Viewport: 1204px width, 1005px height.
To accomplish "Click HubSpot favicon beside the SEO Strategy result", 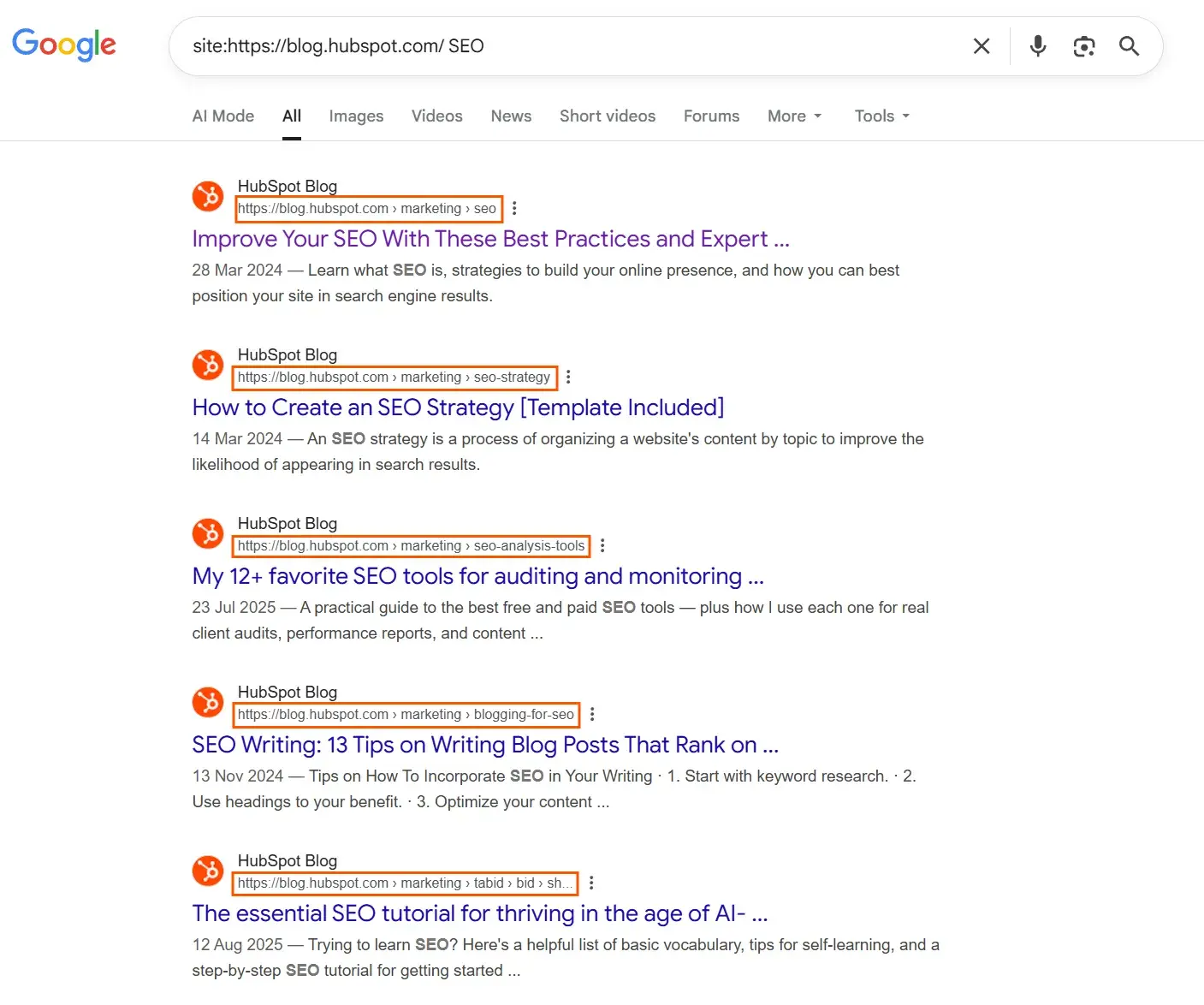I will (207, 365).
